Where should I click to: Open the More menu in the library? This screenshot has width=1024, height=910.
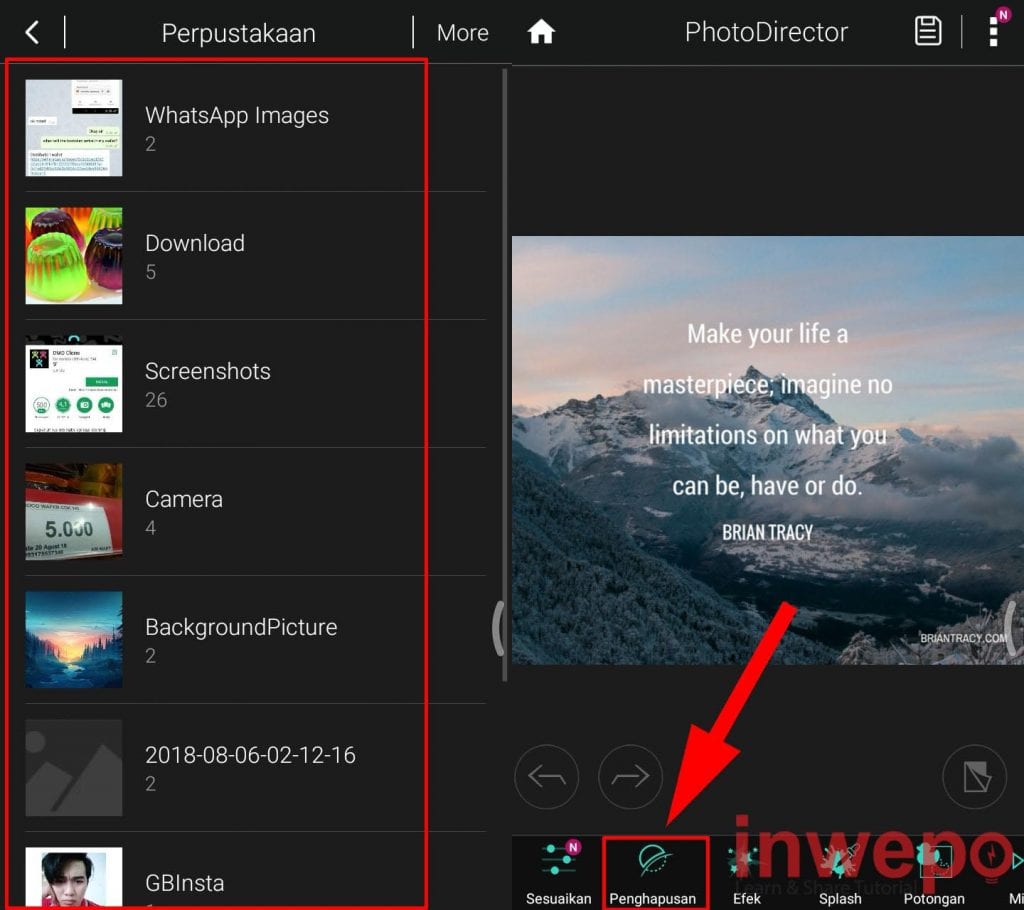[462, 33]
